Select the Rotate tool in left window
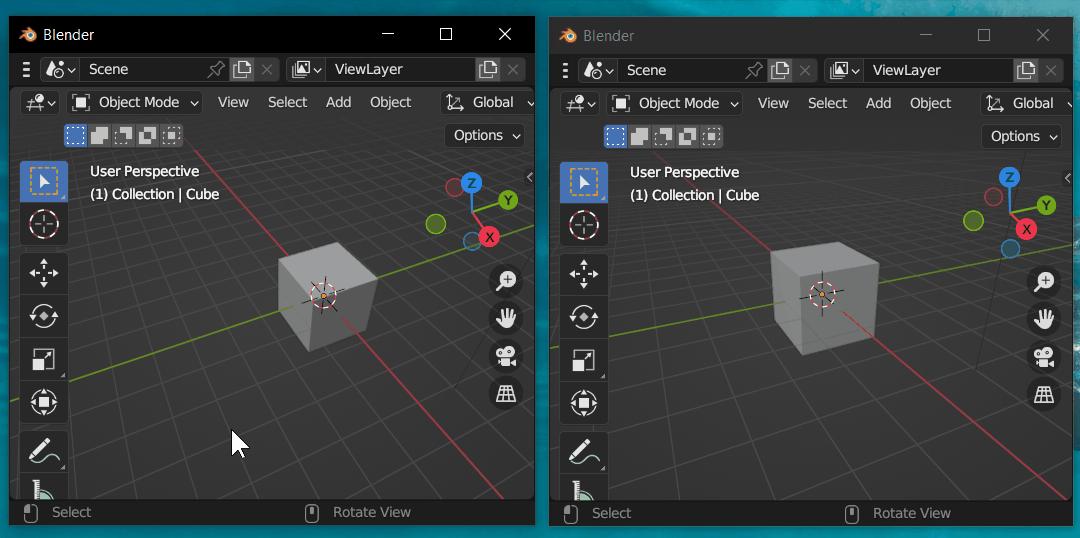This screenshot has width=1080, height=538. (x=44, y=316)
